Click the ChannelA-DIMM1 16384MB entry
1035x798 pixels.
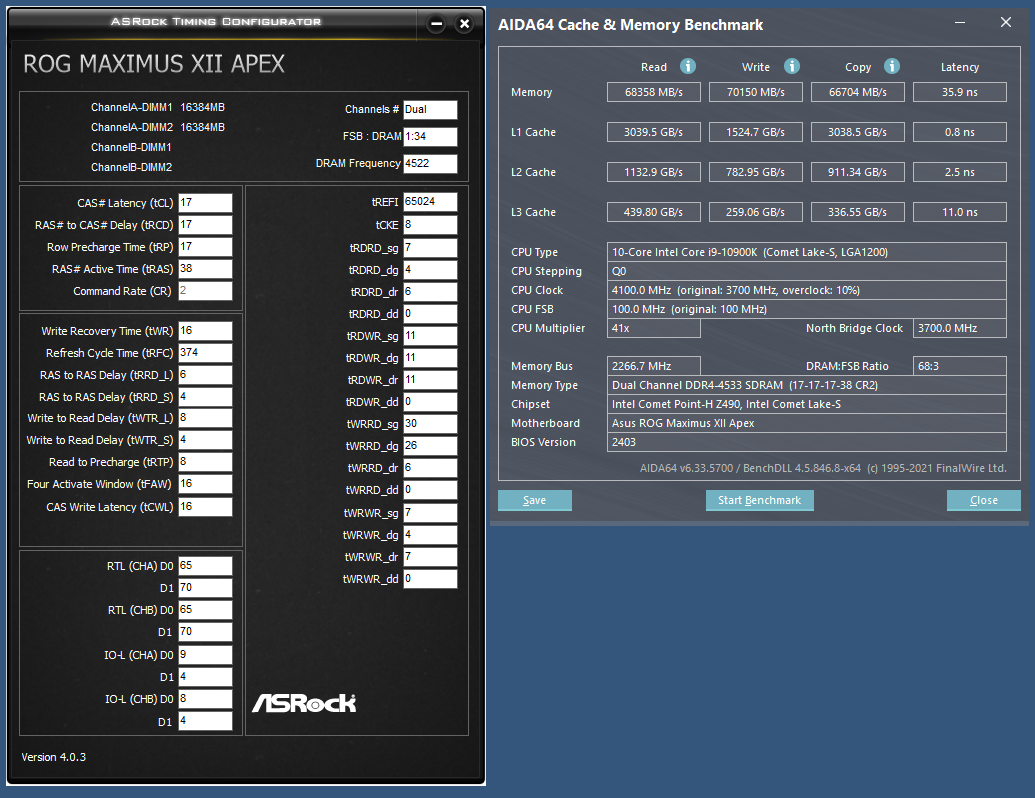click(158, 107)
